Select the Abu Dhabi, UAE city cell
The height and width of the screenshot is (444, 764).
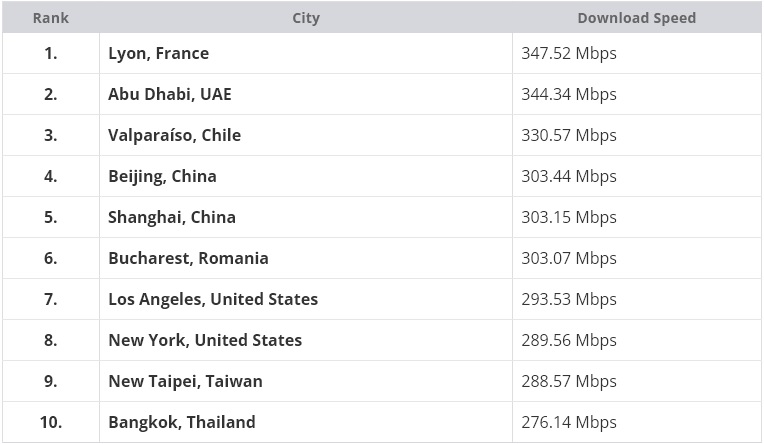click(x=169, y=94)
